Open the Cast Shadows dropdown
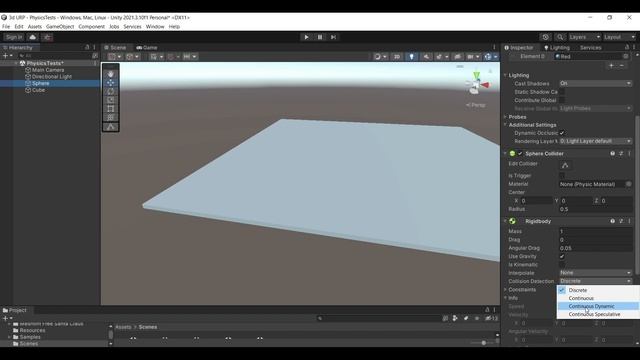 (596, 83)
